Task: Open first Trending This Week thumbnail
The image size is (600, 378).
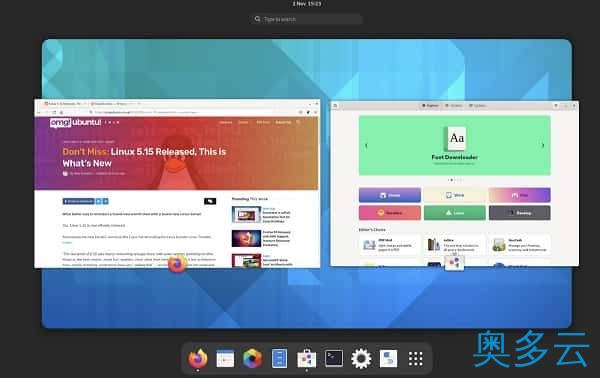Action: coord(246,215)
